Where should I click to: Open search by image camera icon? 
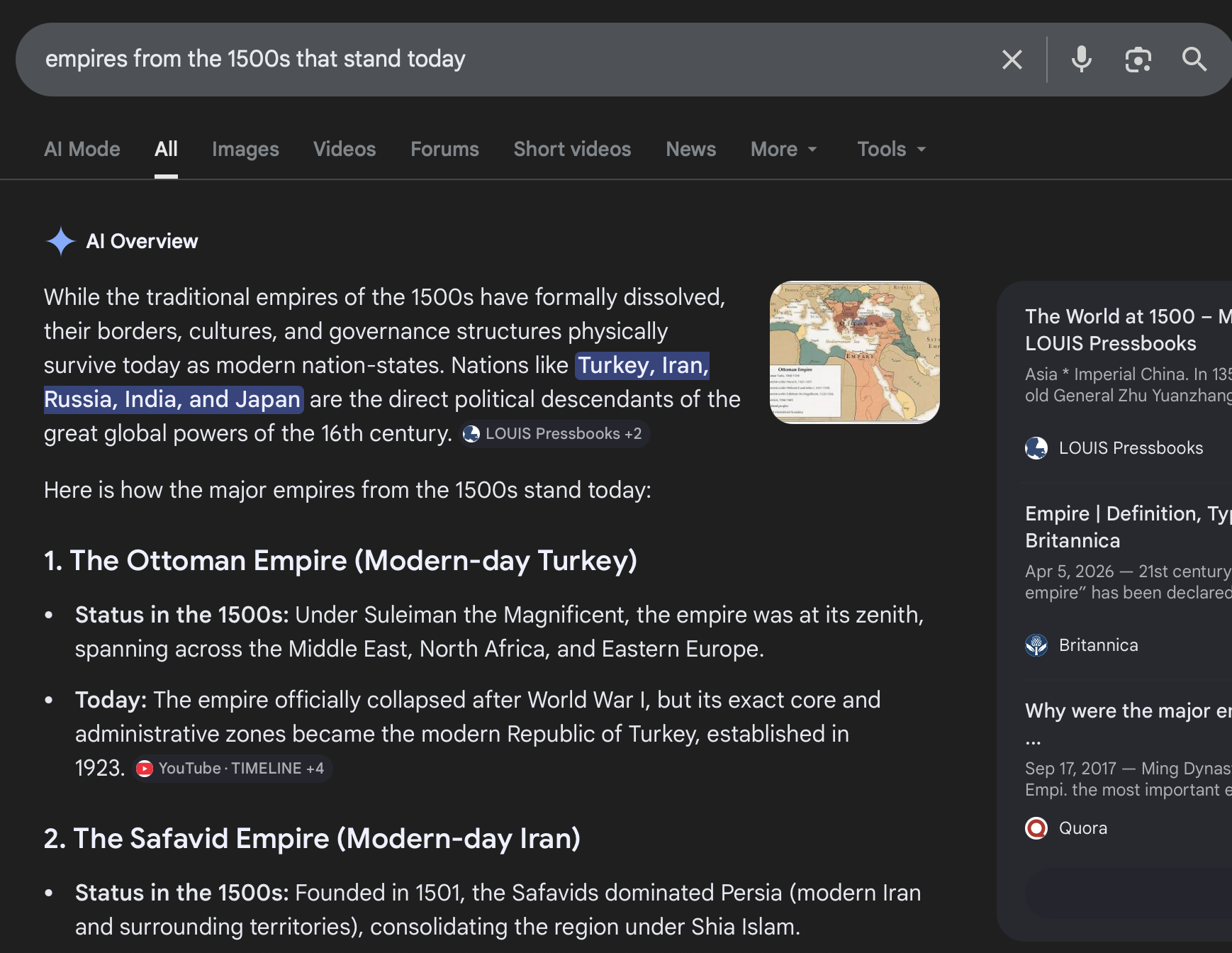(x=1138, y=60)
